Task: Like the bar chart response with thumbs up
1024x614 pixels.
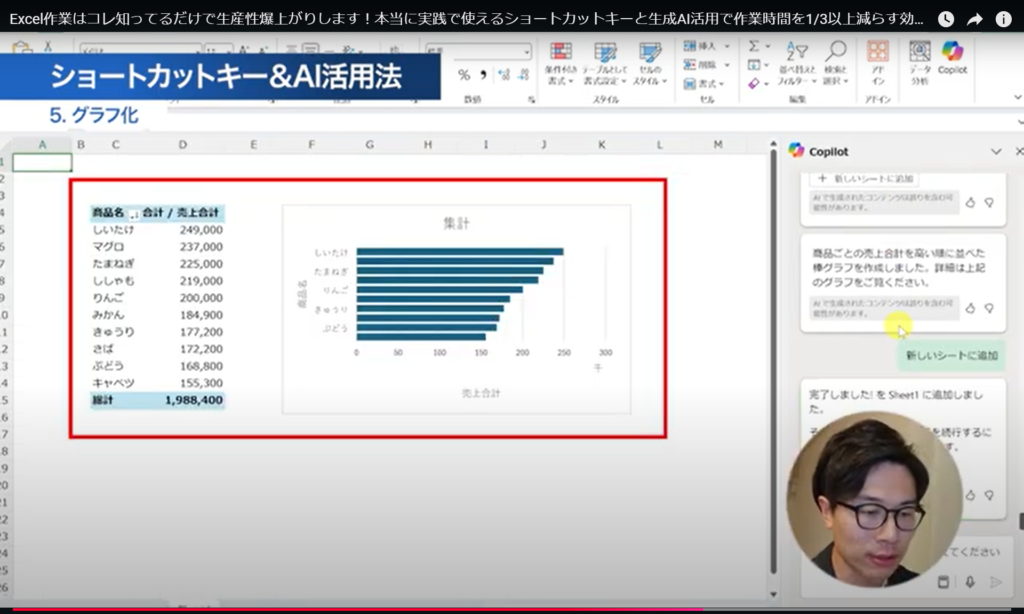Action: [x=970, y=309]
